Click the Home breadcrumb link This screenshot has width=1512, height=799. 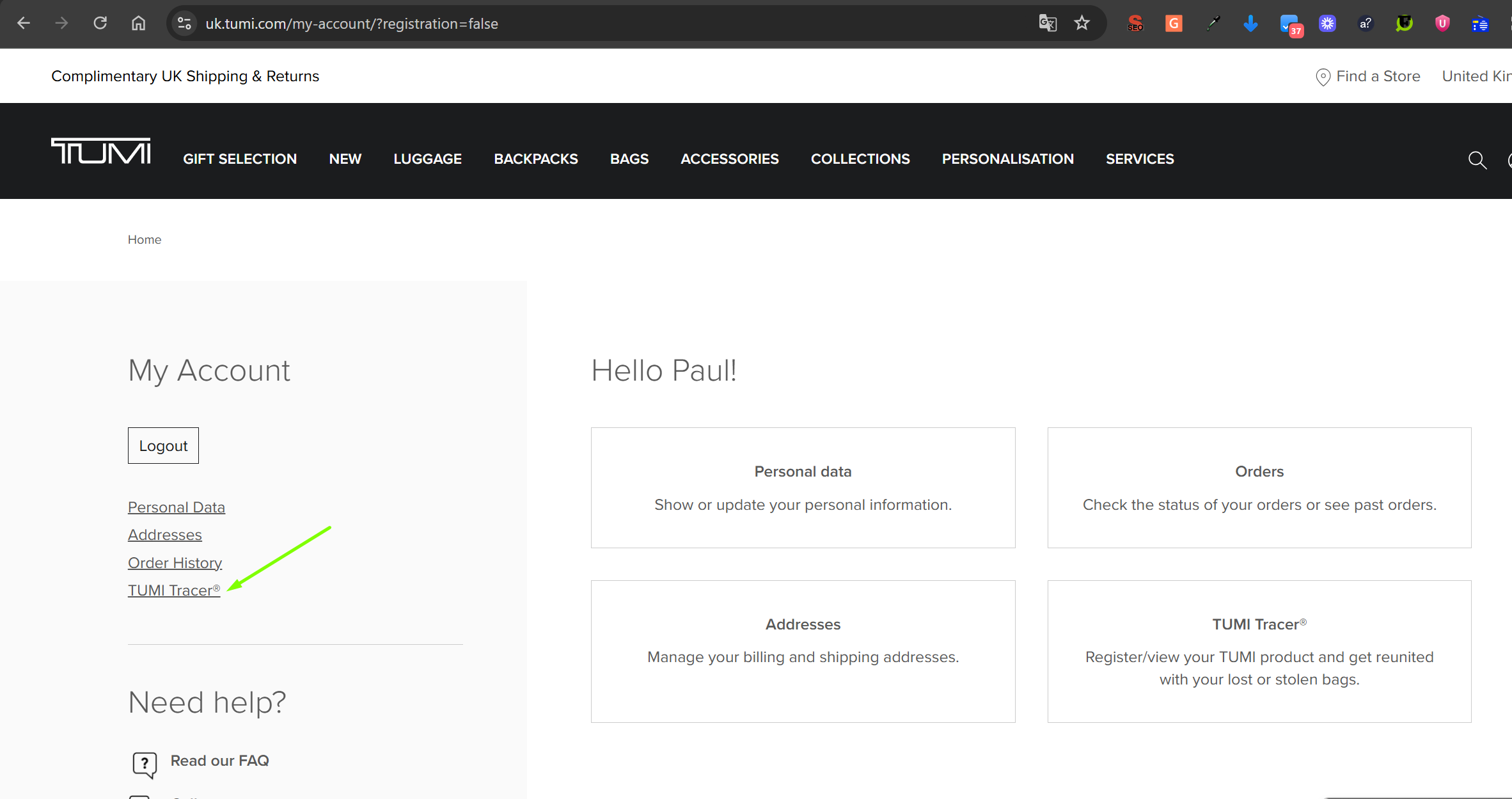click(145, 239)
